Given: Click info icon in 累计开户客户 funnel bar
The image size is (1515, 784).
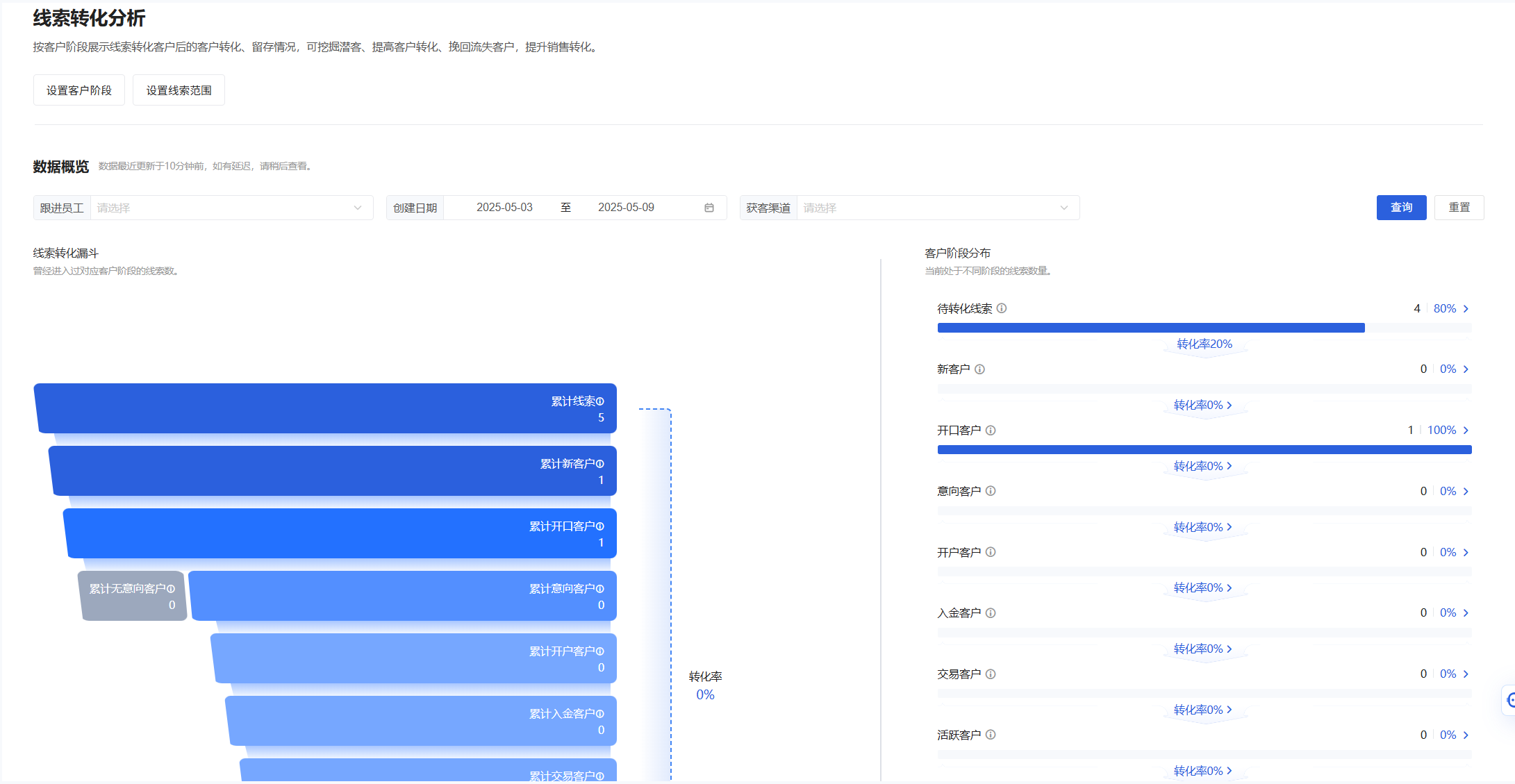Looking at the screenshot, I should pyautogui.click(x=600, y=651).
